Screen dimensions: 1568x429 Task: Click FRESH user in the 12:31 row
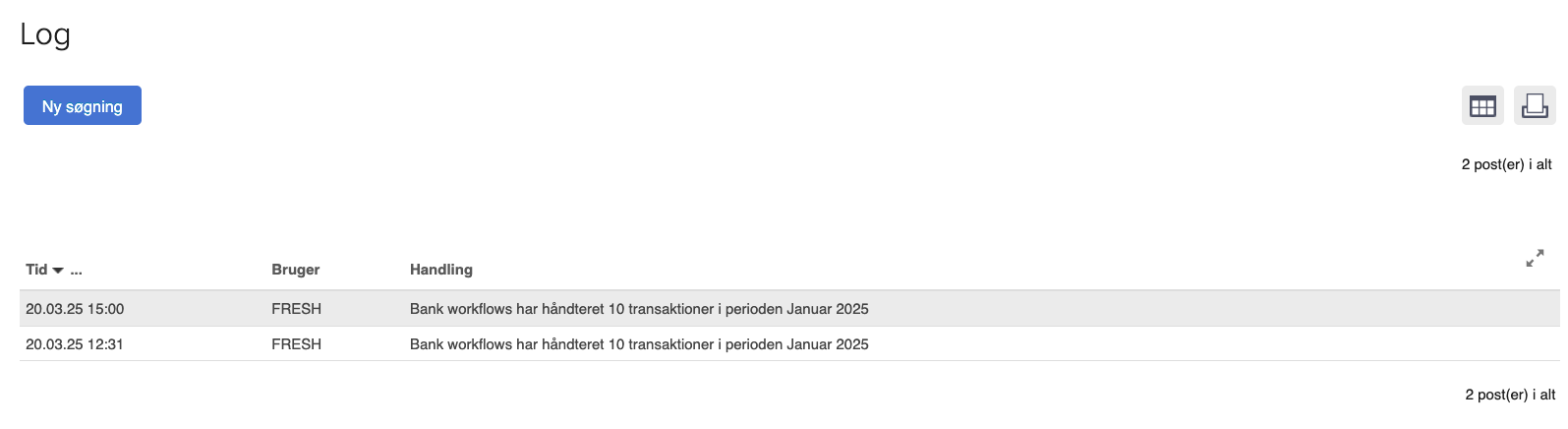point(297,344)
